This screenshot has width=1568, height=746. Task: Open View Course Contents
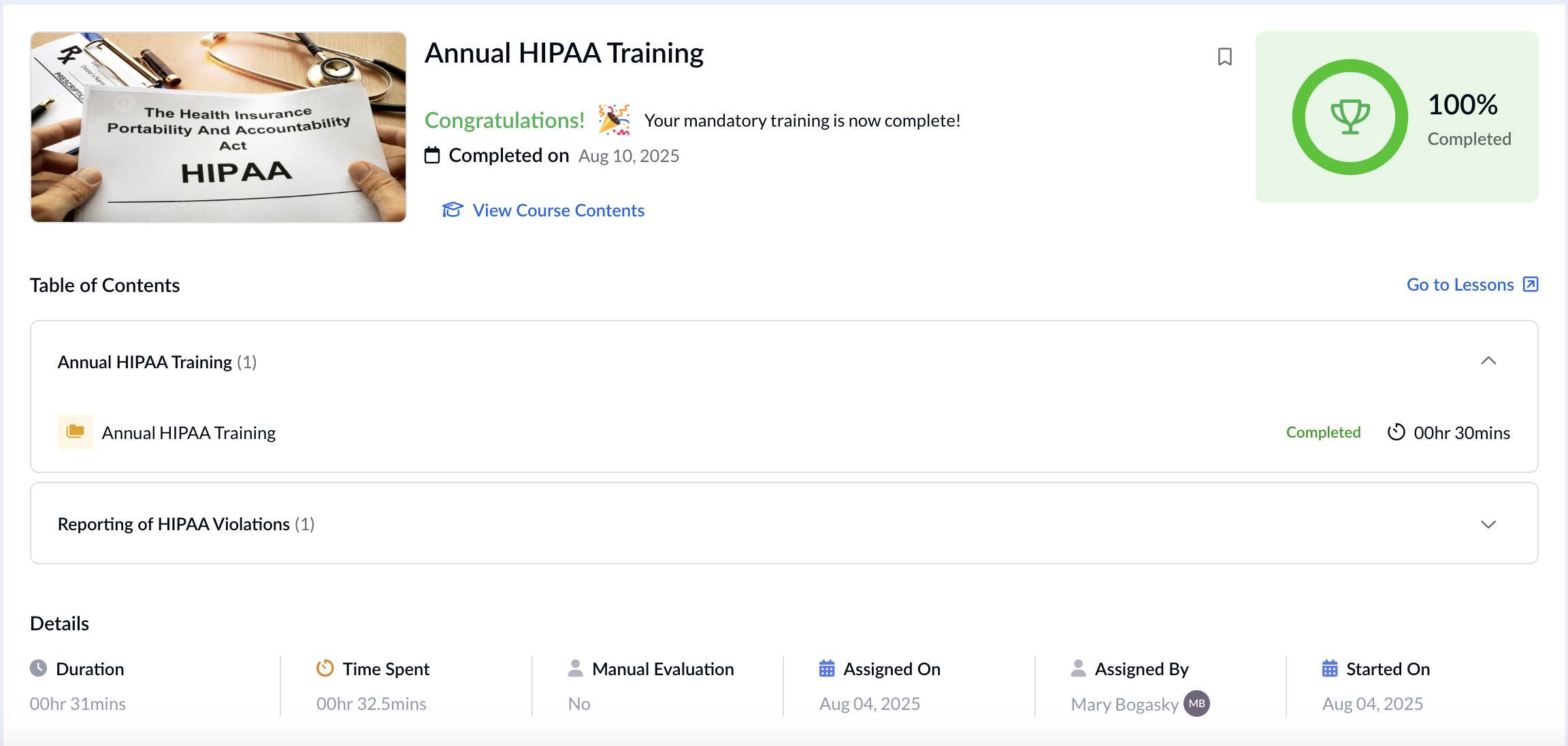point(557,210)
